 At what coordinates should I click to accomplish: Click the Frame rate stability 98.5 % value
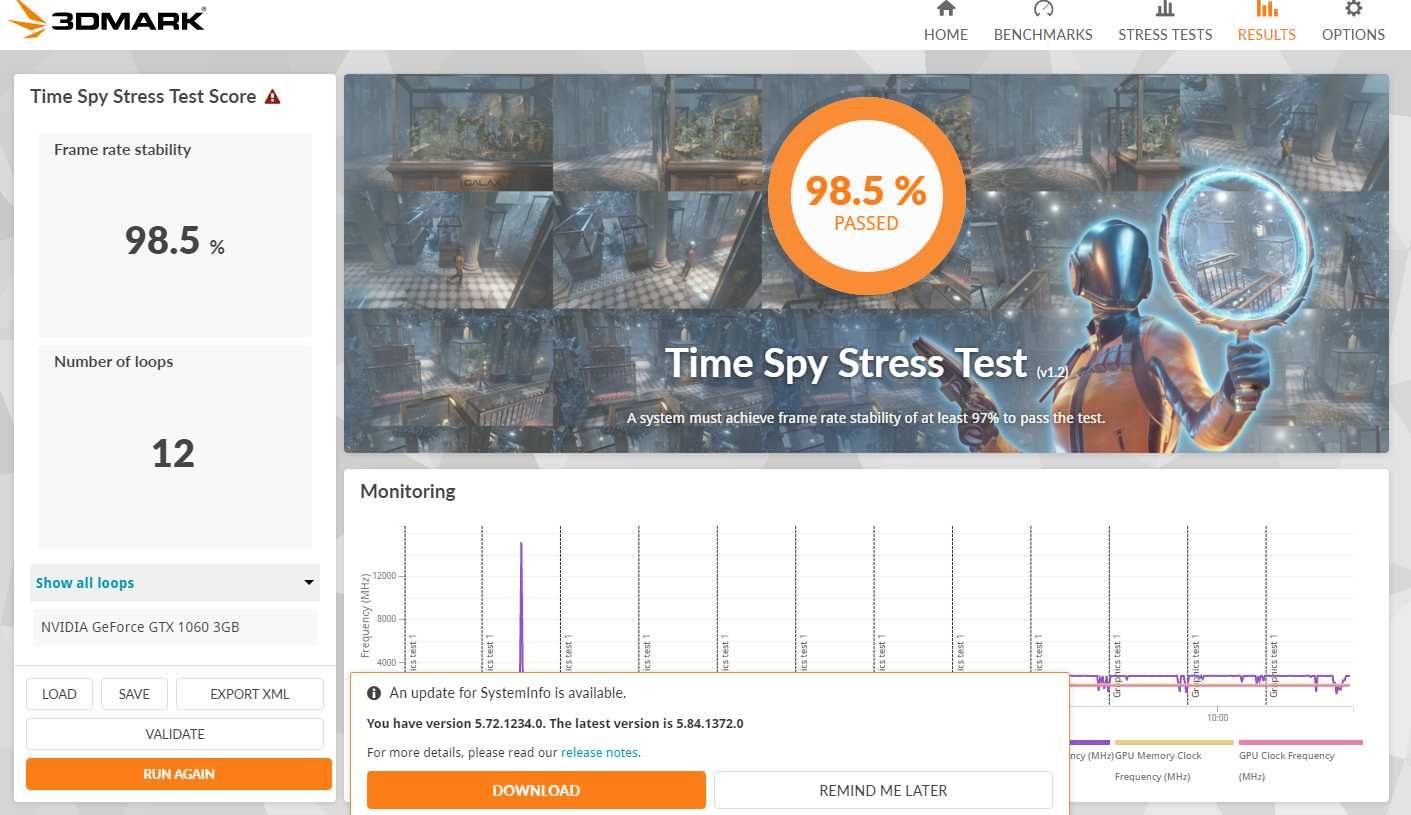[x=174, y=241]
